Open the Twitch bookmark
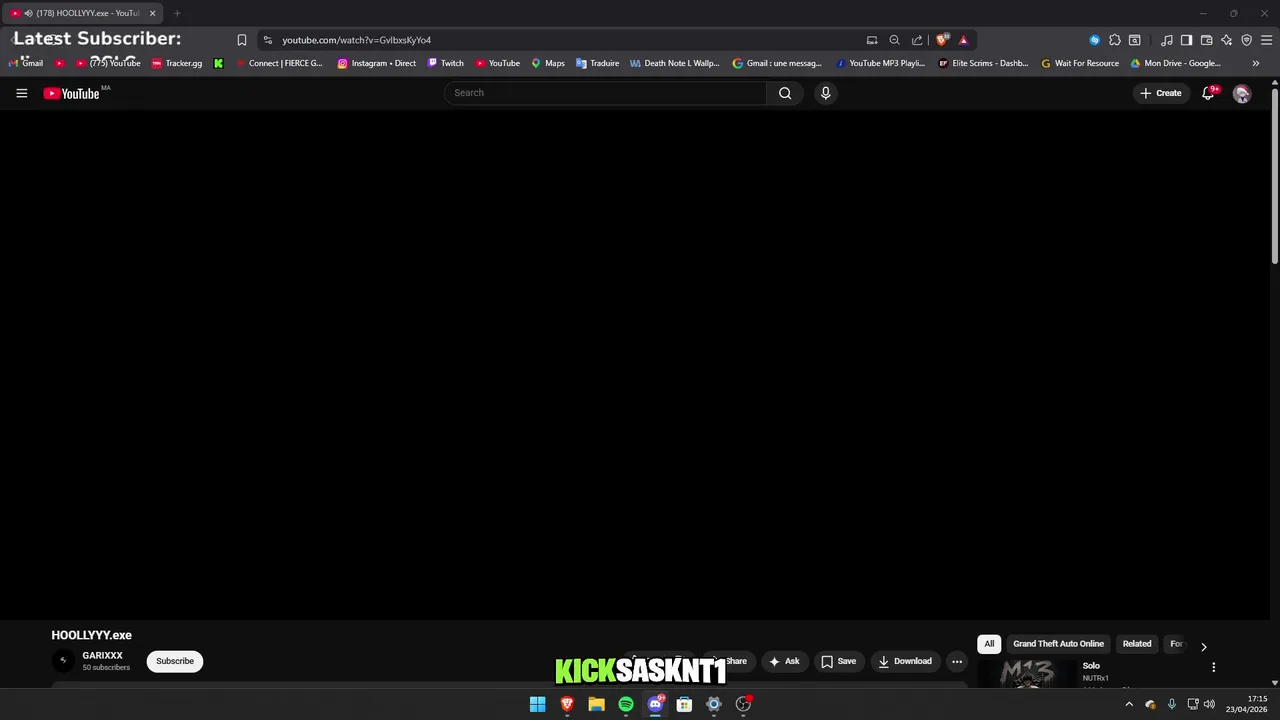The width and height of the screenshot is (1280, 720). pos(446,63)
